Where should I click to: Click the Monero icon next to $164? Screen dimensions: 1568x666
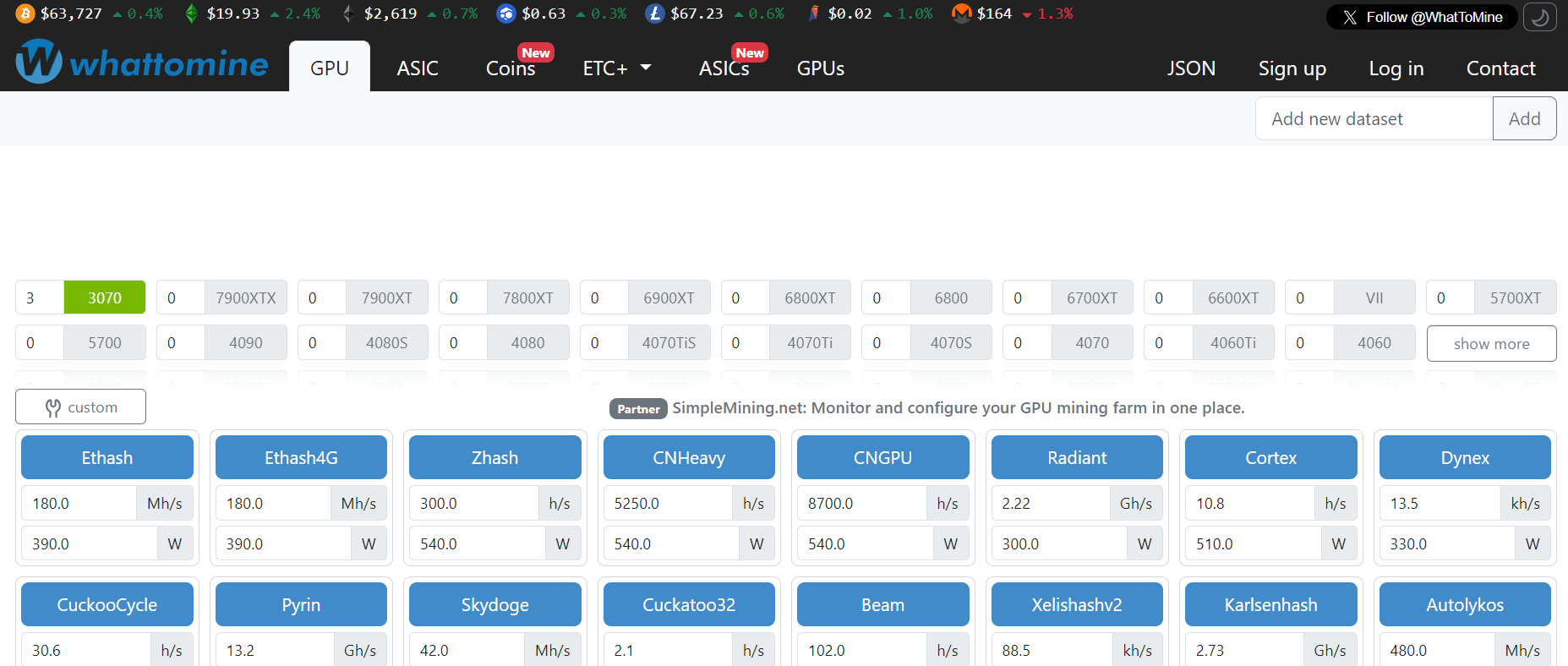[961, 14]
